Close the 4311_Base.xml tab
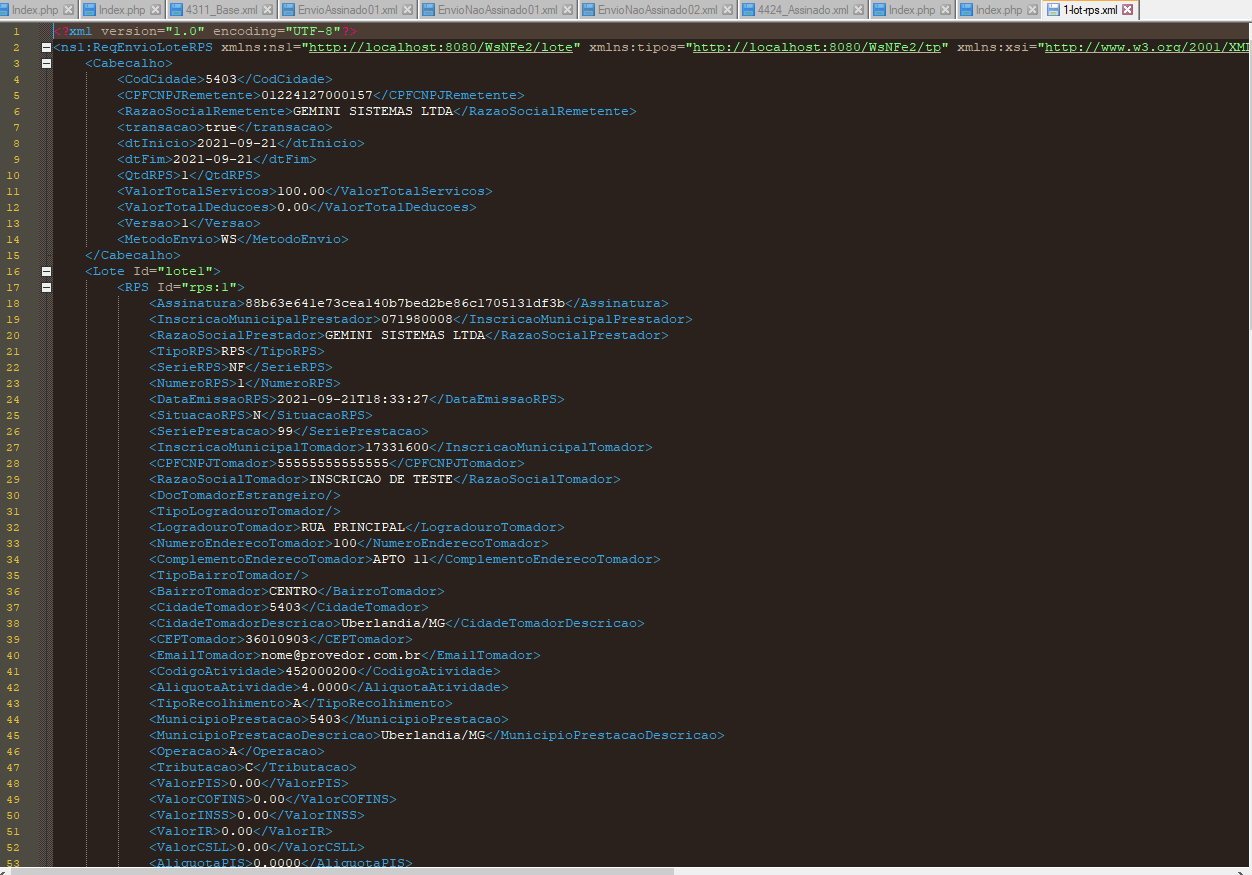1252x875 pixels. point(267,10)
